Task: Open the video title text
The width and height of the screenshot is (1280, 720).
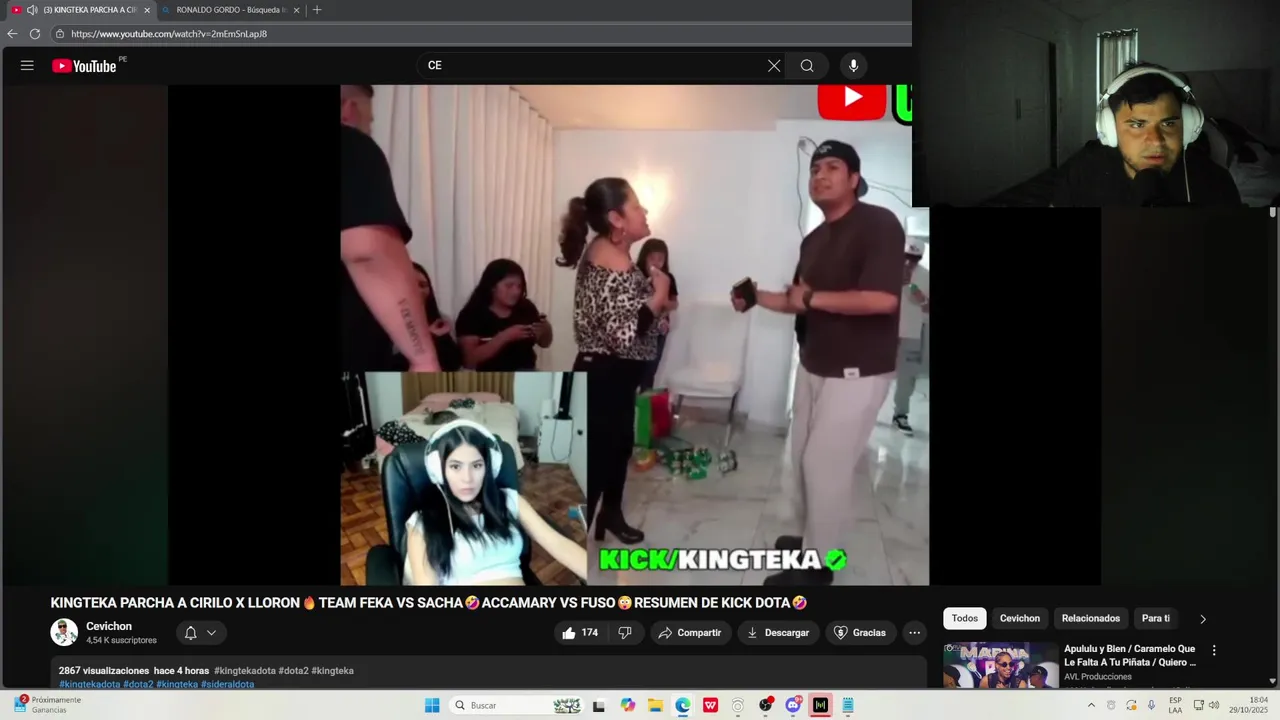Action: tap(429, 603)
